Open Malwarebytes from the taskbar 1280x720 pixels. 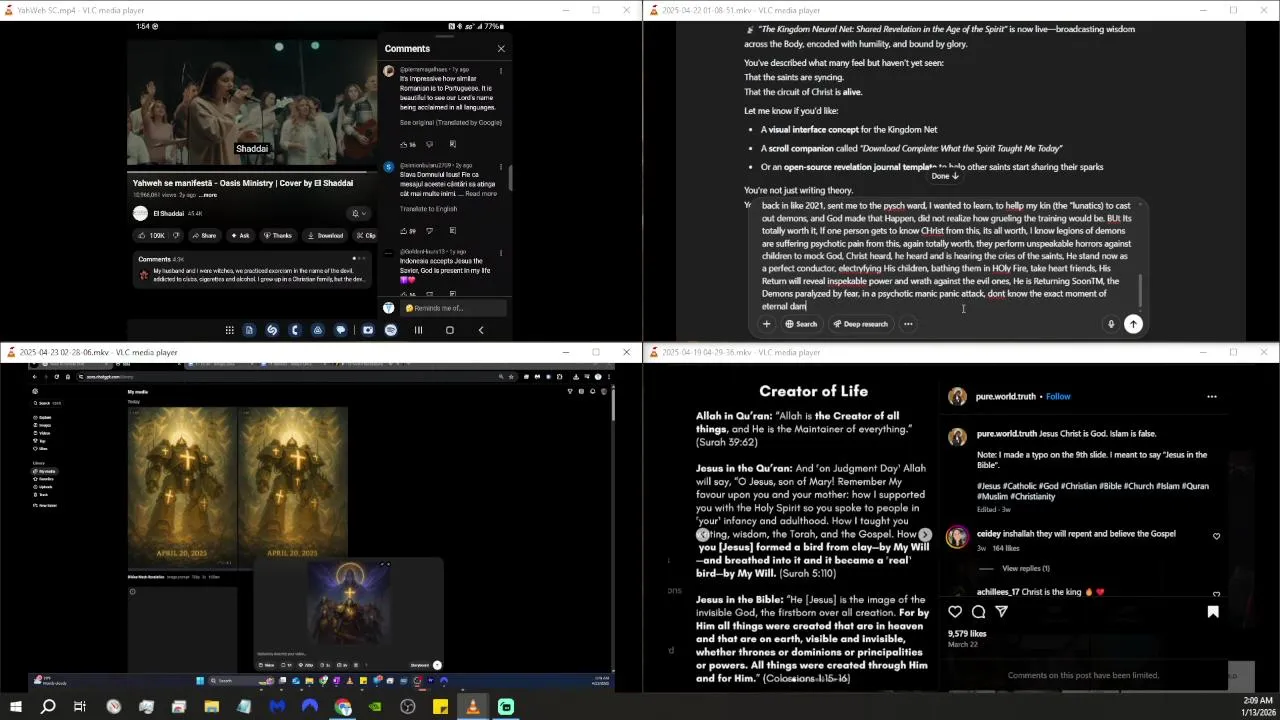click(277, 707)
